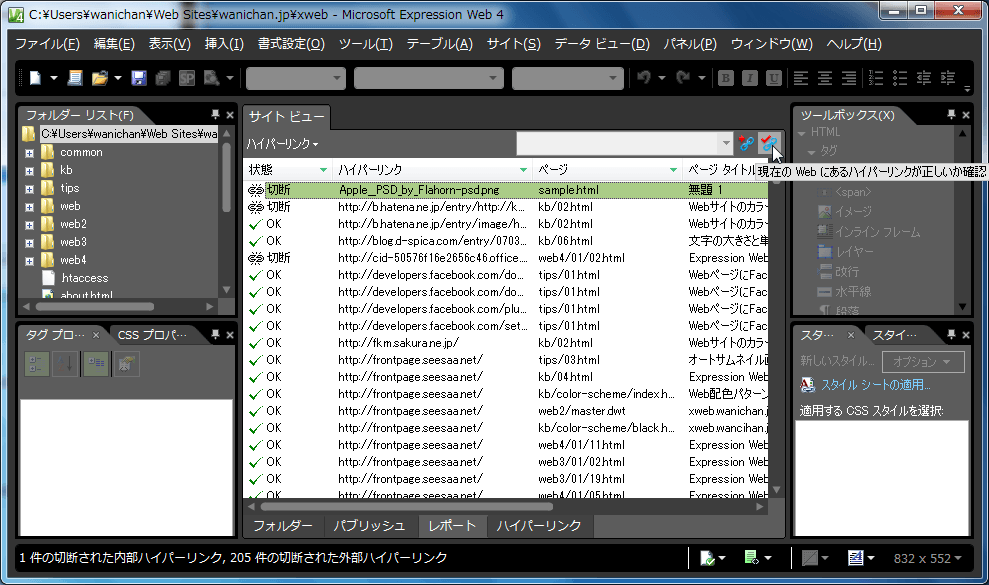Open the ファイル(F) menu
Screen dimensions: 989x585
pos(47,44)
